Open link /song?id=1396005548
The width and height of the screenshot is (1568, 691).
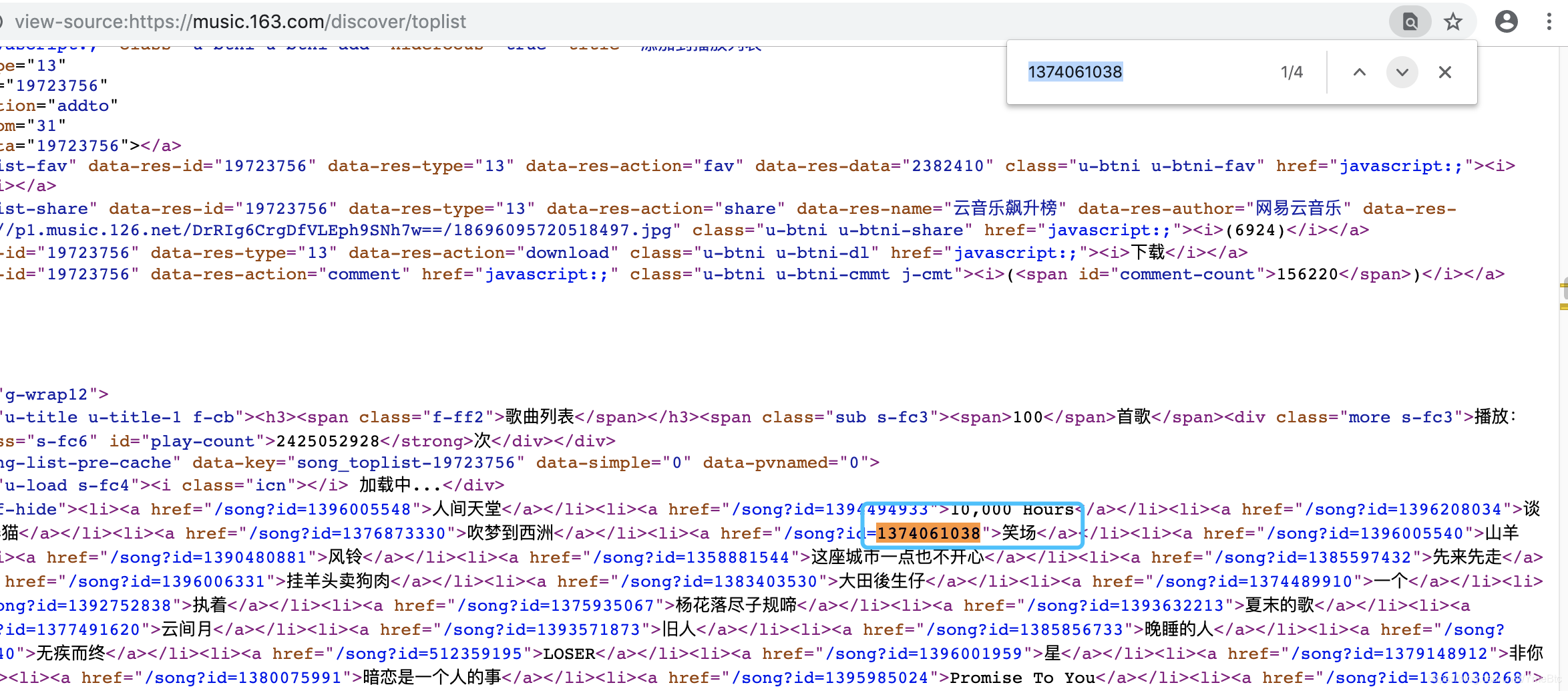click(x=313, y=510)
